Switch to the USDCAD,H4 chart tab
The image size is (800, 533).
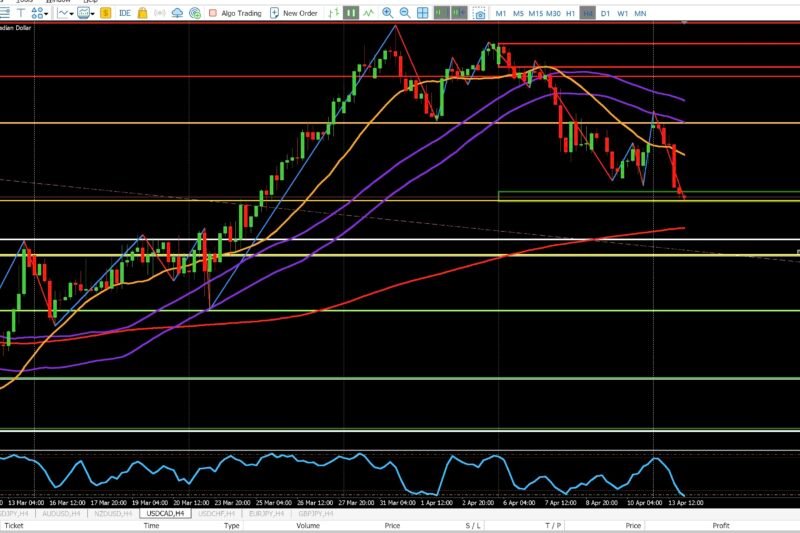pos(165,514)
